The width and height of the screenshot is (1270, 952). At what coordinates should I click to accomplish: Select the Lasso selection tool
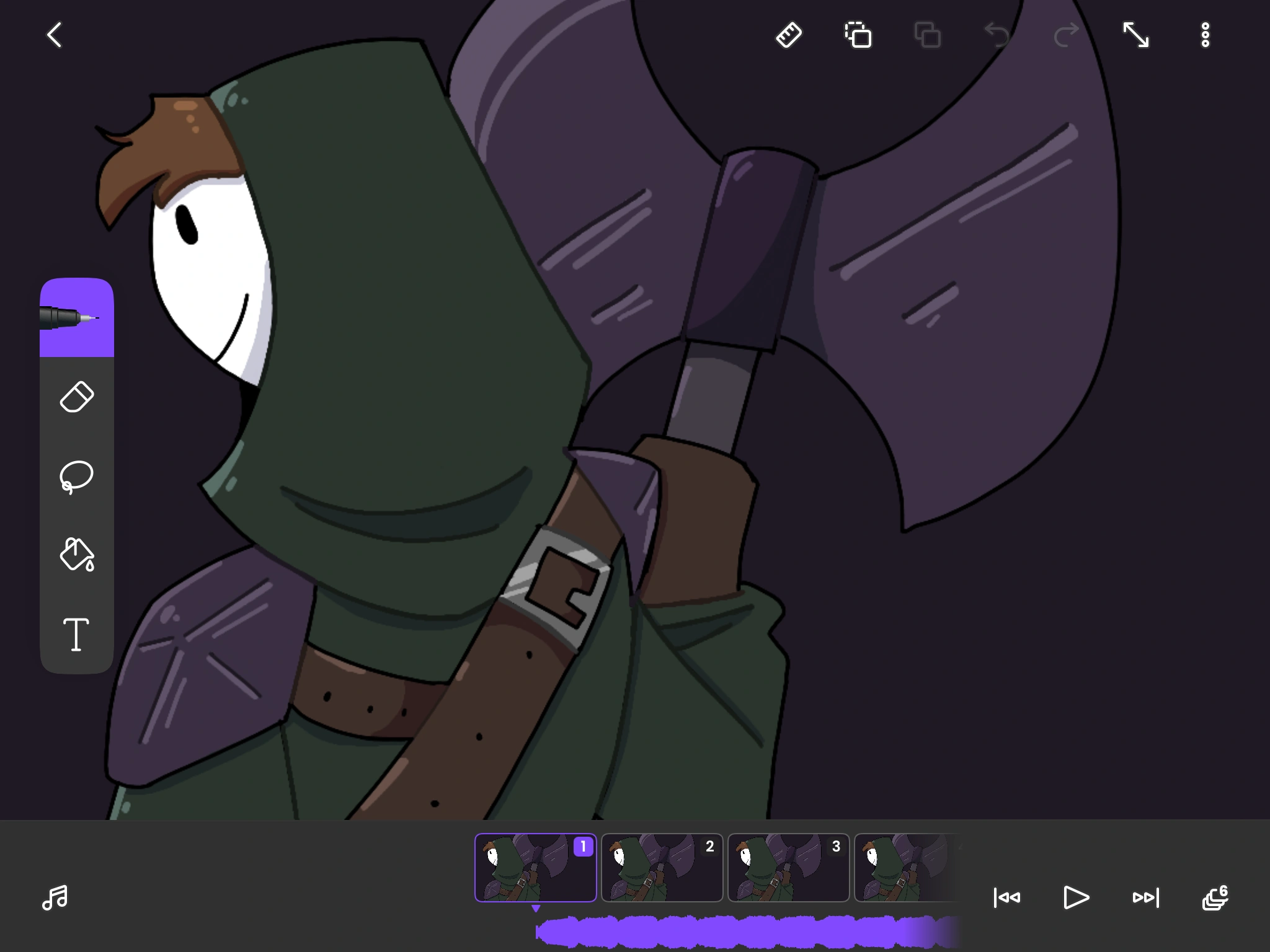pyautogui.click(x=76, y=476)
